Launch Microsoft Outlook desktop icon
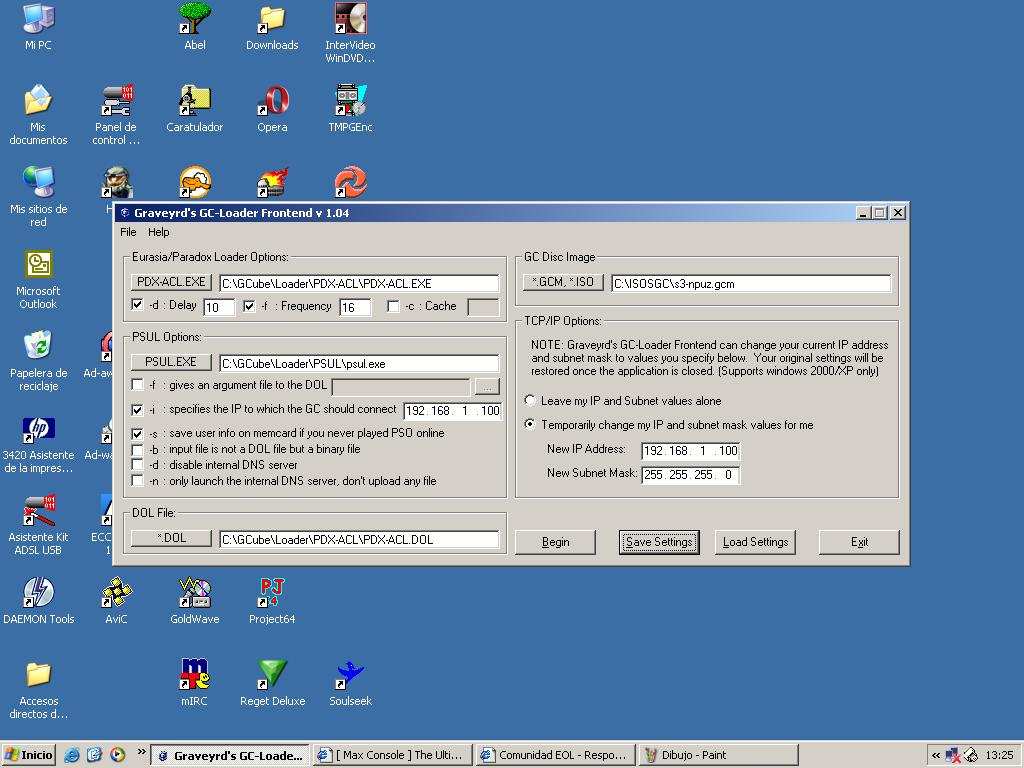 point(38,279)
